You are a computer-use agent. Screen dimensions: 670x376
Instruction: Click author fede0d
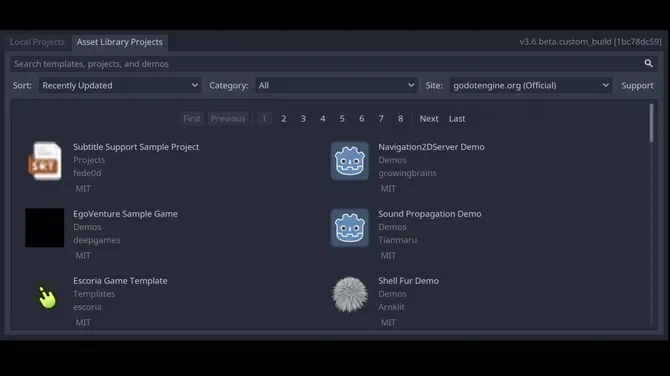pos(87,173)
